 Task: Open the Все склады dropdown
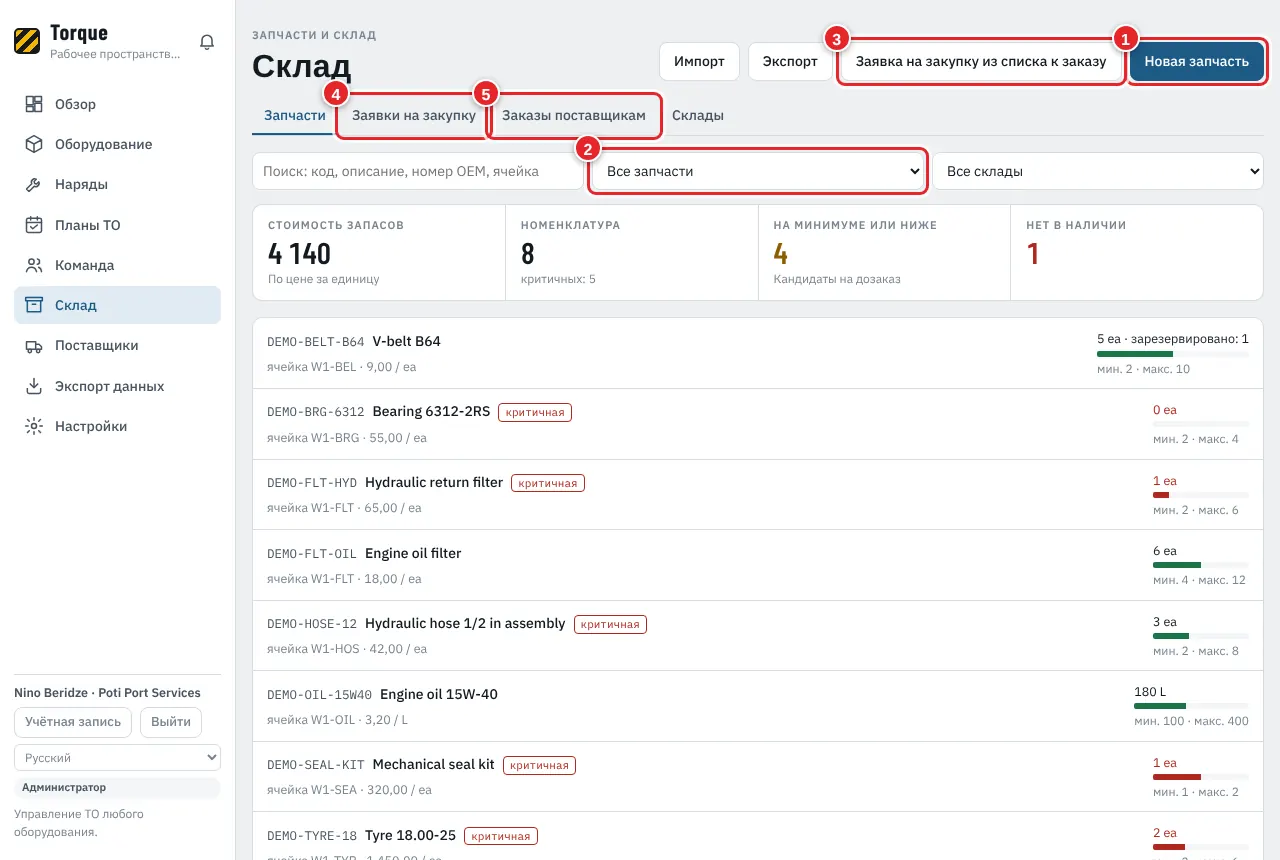coord(1098,171)
